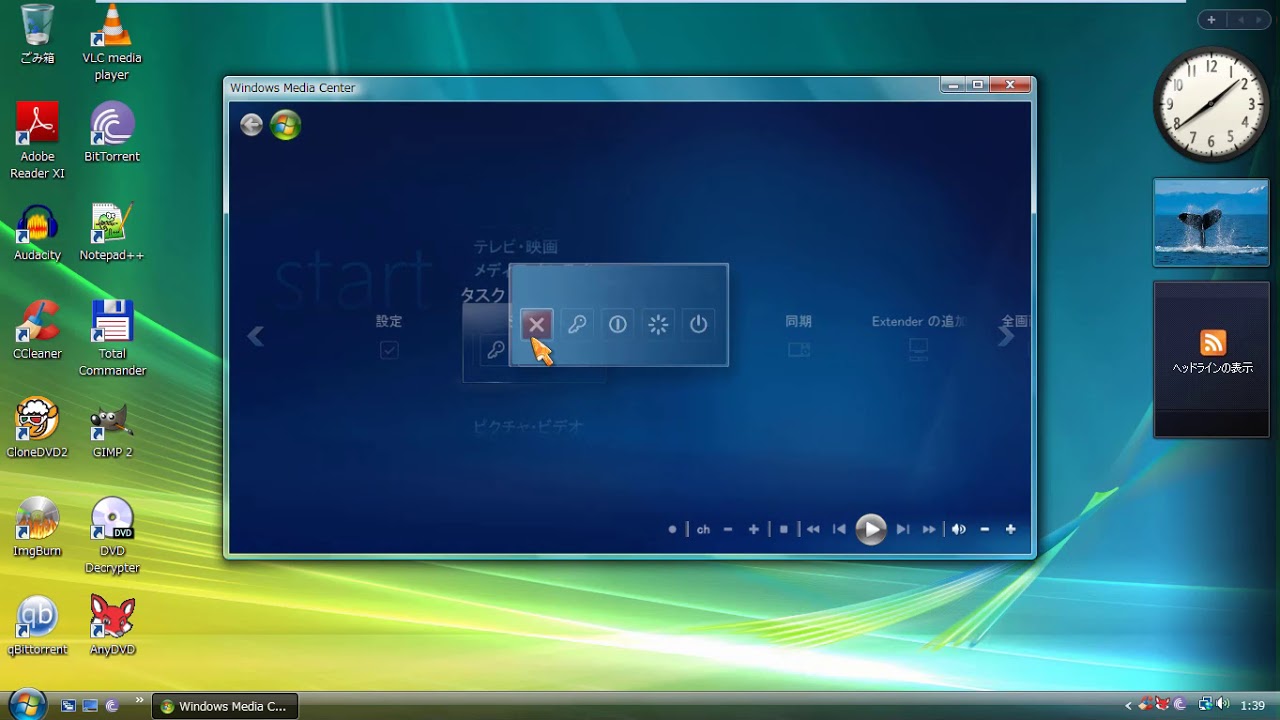Click the Windows Start orb

tap(27, 704)
